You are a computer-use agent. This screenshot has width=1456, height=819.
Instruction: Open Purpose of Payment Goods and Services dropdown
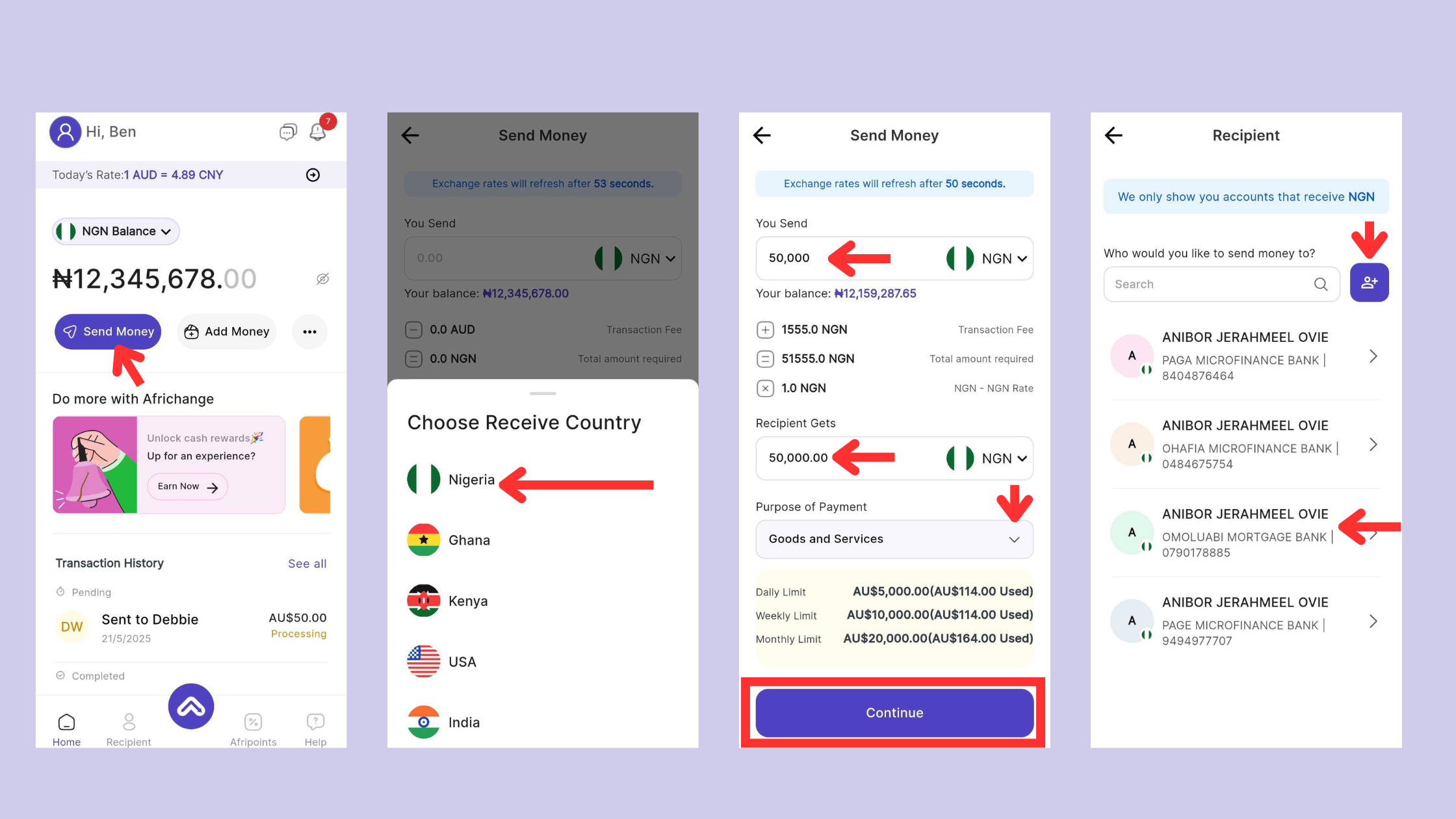(894, 539)
